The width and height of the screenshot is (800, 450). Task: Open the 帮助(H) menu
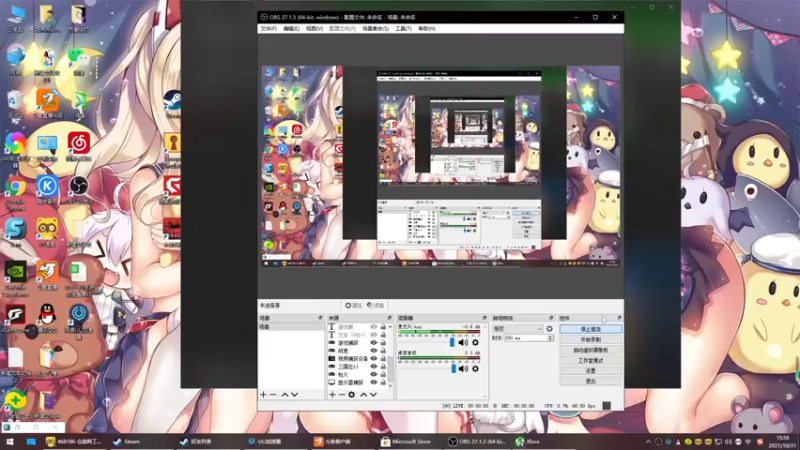427,29
